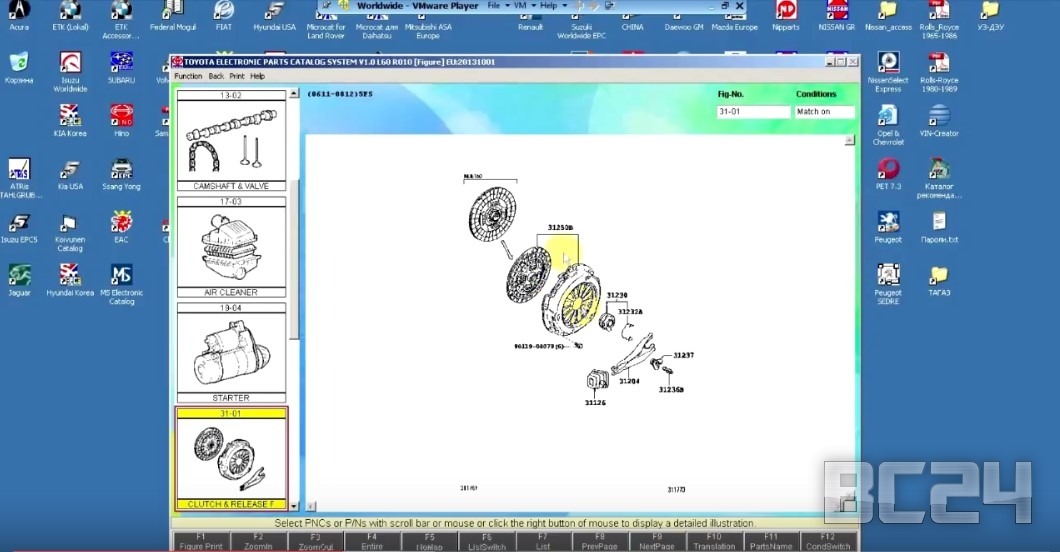
Task: Open the NissanSelect Express icon
Action: 887,65
